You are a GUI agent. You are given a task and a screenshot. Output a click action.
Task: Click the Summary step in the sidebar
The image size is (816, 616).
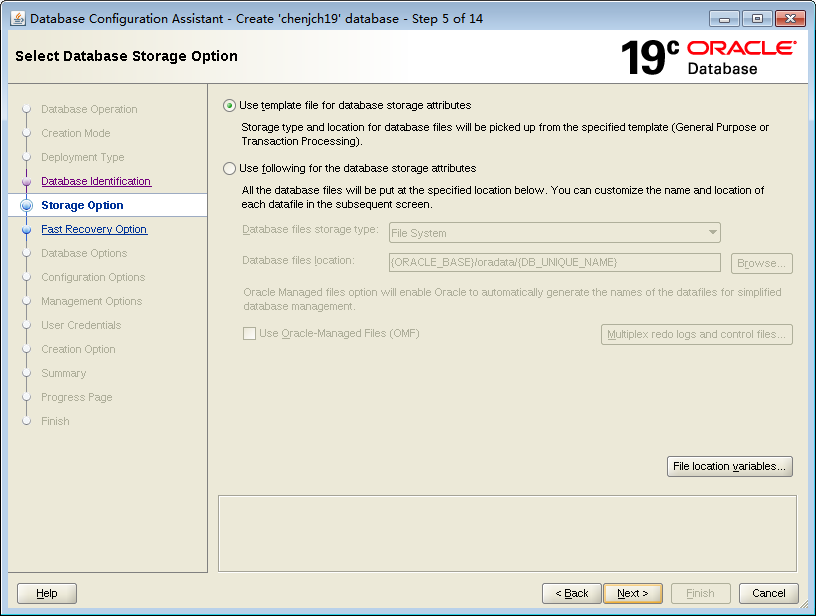pos(63,373)
